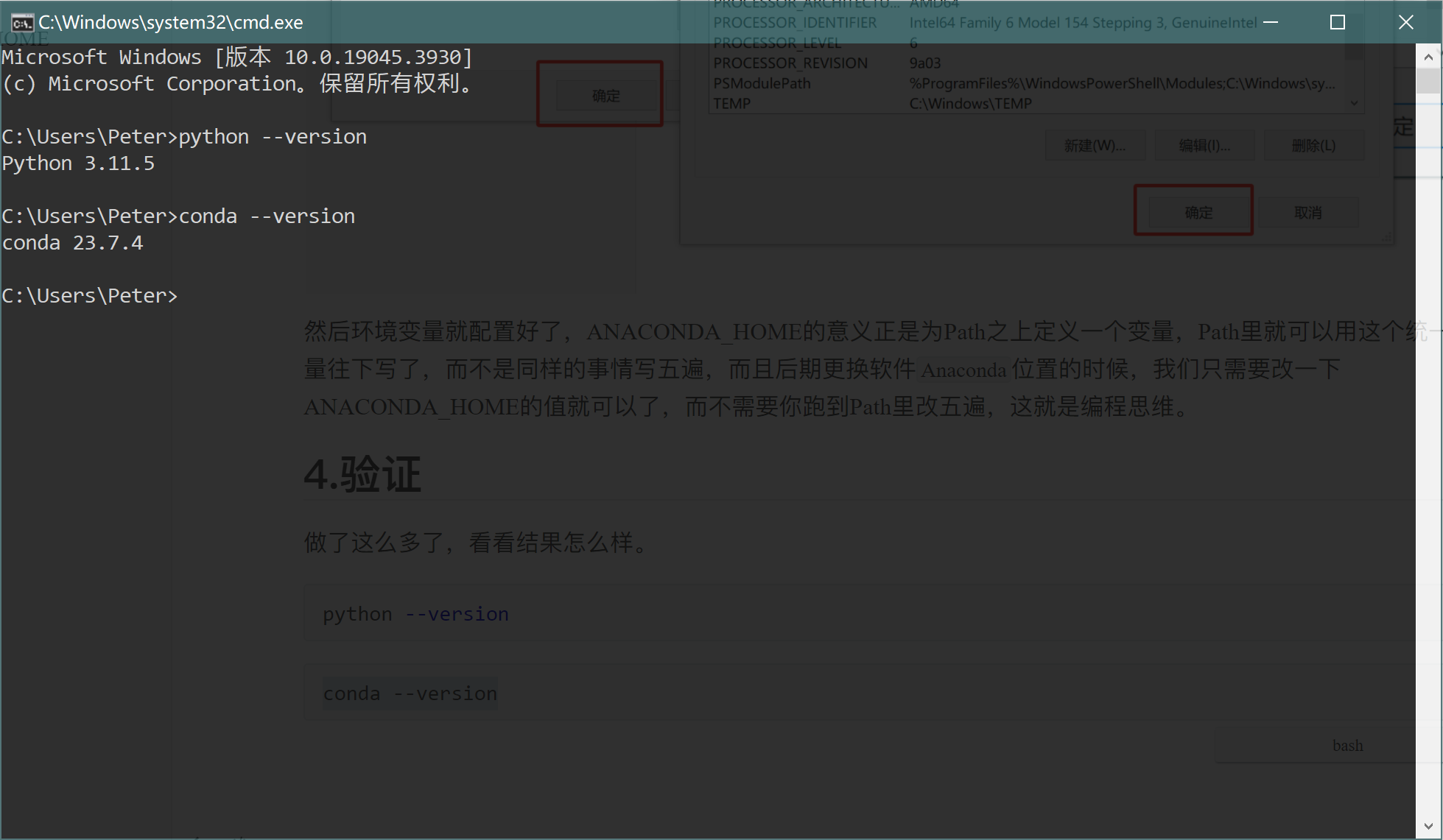This screenshot has height=840, width=1443.
Task: Click the Microsoft Windows version line
Action: coord(236,57)
